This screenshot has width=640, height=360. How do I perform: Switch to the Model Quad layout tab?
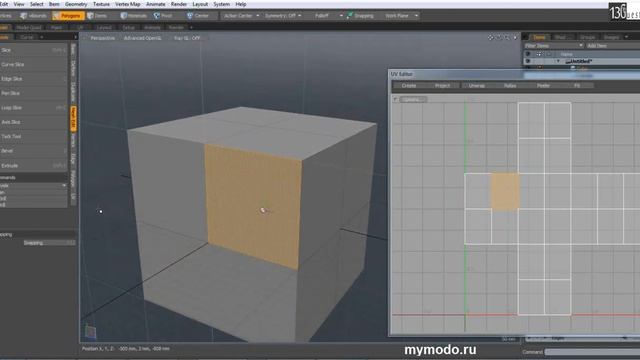(29, 27)
